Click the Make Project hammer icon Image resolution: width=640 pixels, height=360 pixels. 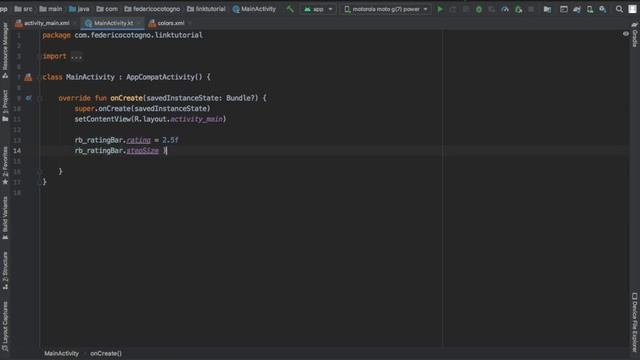pyautogui.click(x=290, y=9)
